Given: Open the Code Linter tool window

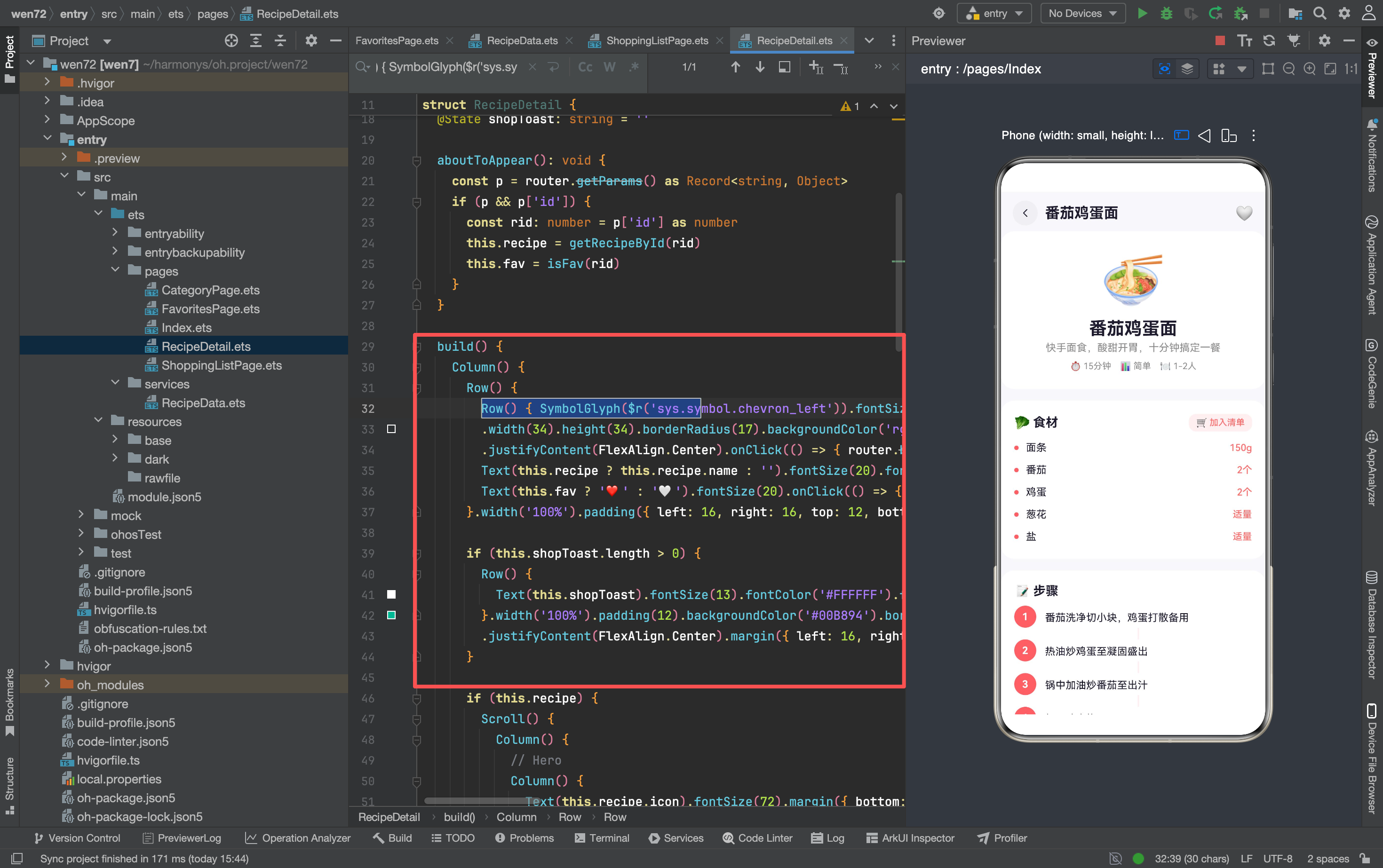Looking at the screenshot, I should pyautogui.click(x=757, y=837).
